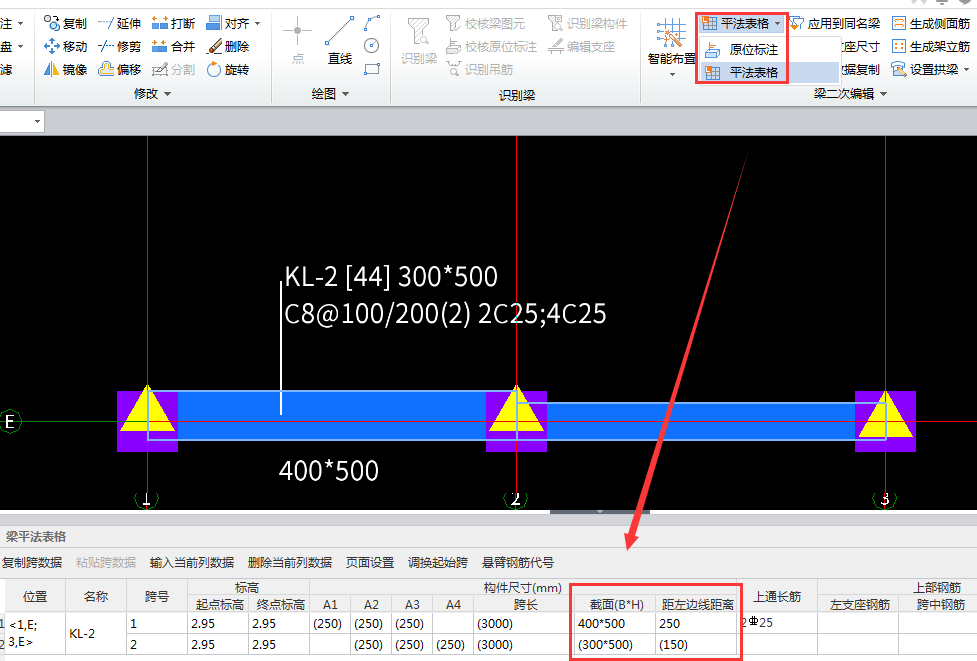Select the 修剪 (trim) tool
This screenshot has height=661, width=977.
[120, 47]
